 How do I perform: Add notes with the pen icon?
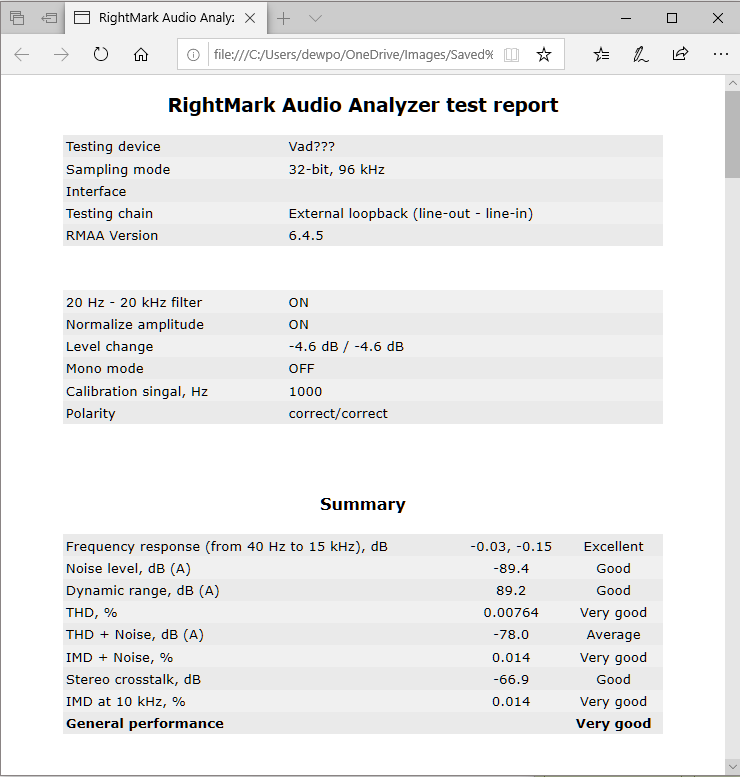coord(640,55)
